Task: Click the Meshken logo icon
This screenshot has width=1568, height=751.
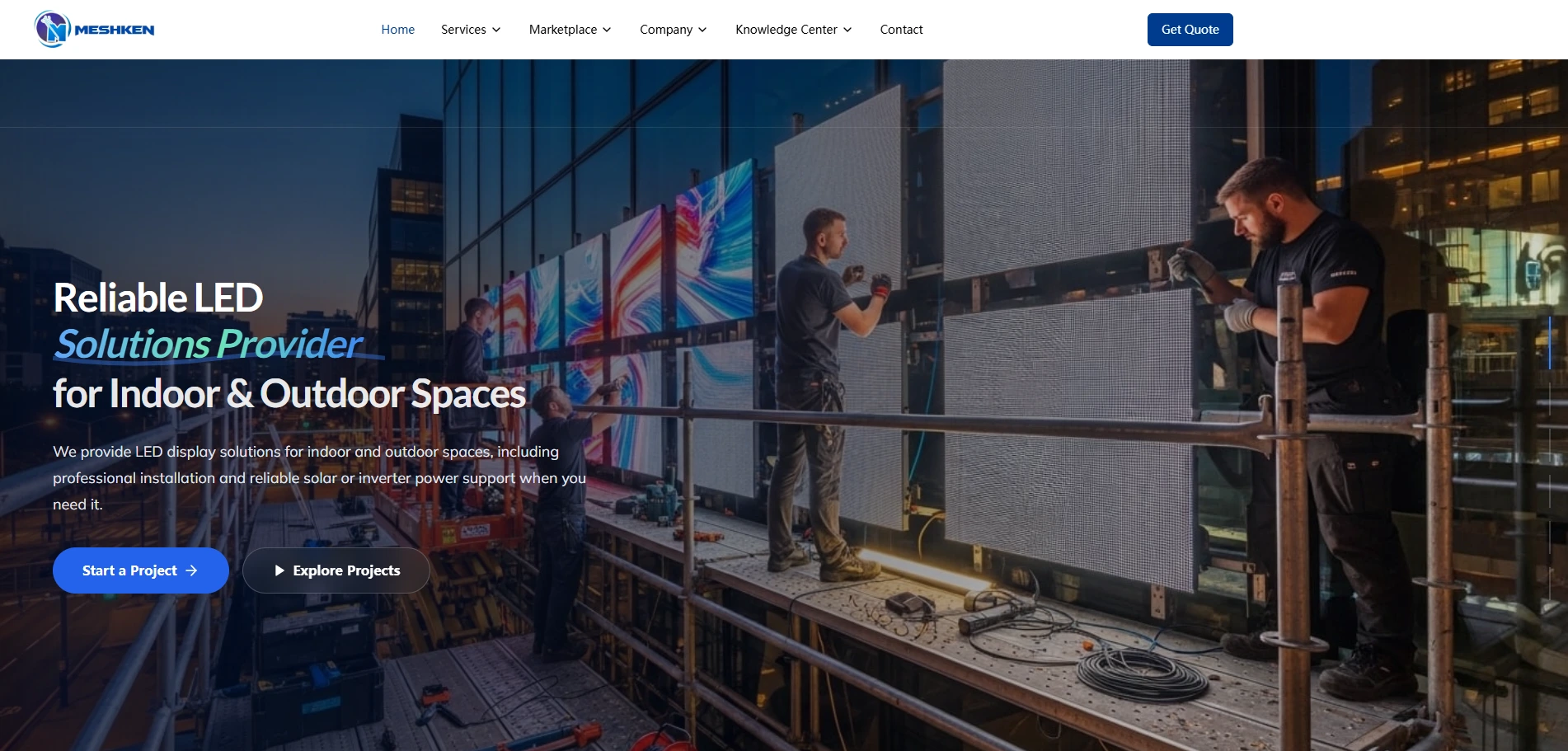Action: click(x=52, y=30)
